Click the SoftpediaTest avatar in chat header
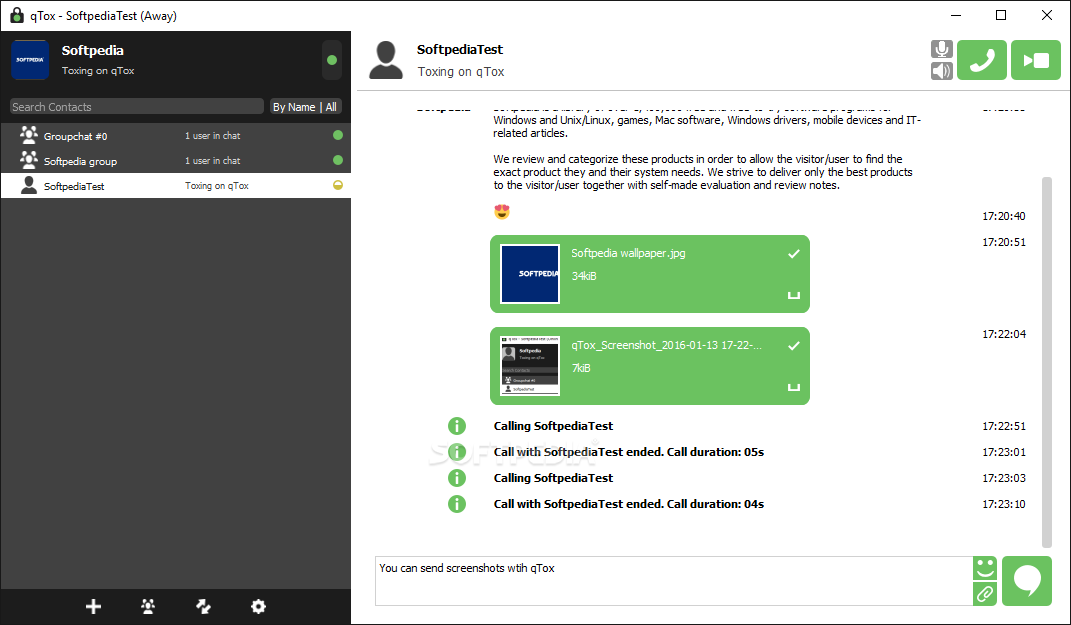The image size is (1071, 625). point(386,60)
